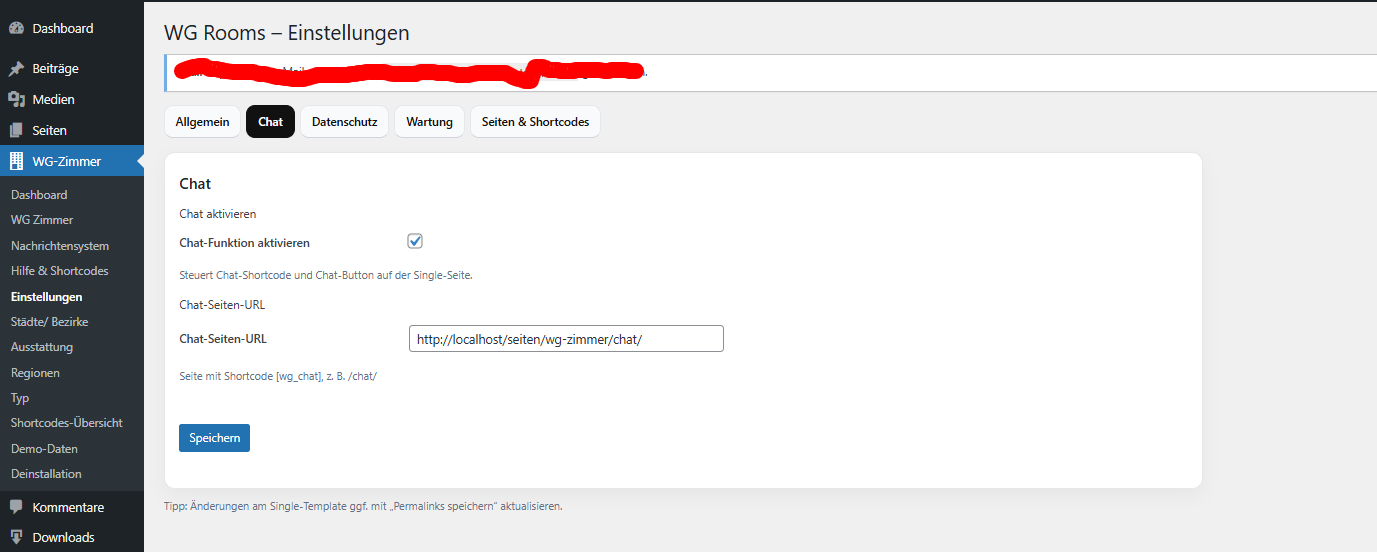
Task: Open the Seiten & Shortcodes tab
Action: 535,122
